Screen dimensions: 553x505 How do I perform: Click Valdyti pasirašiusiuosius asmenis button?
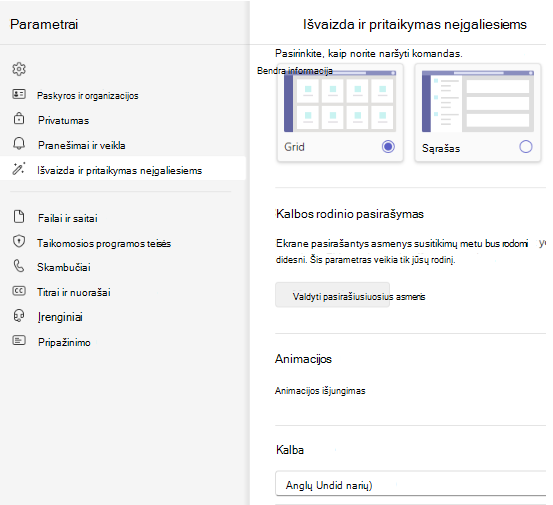(x=332, y=295)
